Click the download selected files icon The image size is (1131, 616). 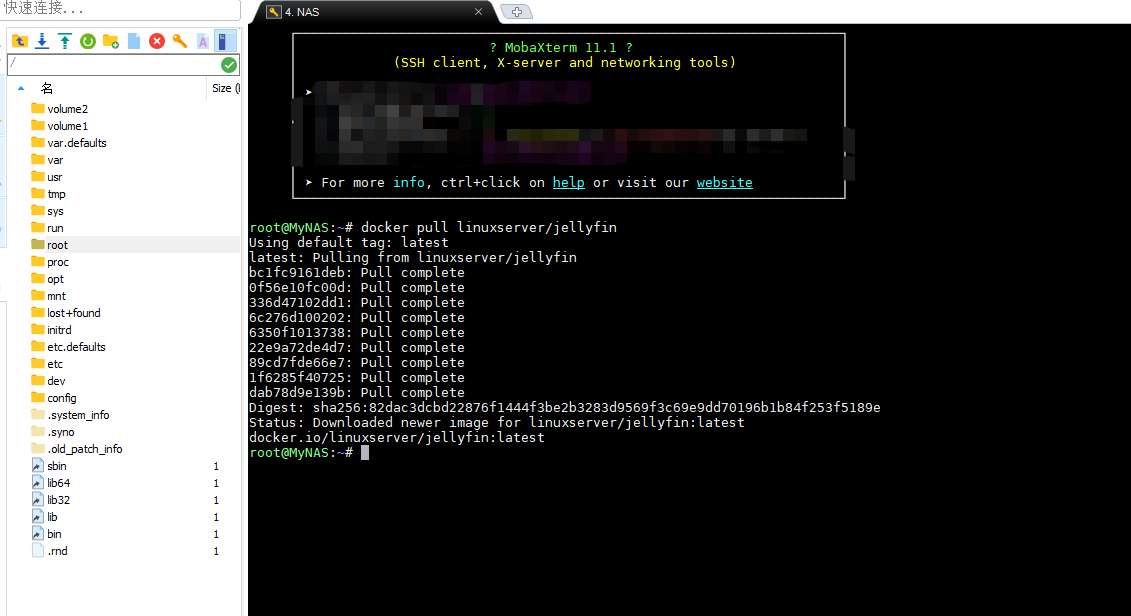42,41
